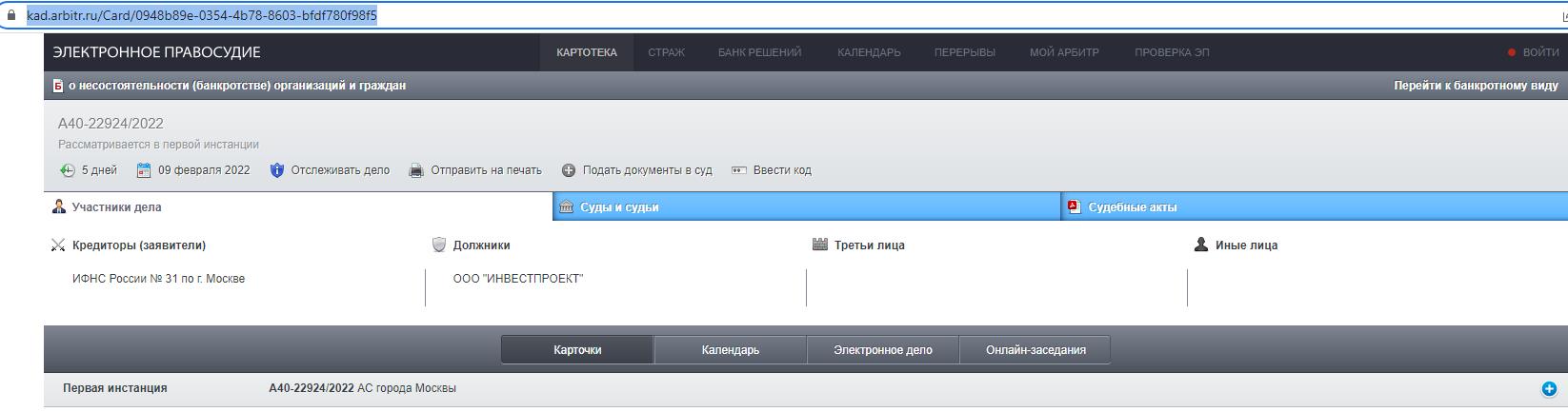This screenshot has height=412, width=1568.
Task: Open the Календарь view button
Action: click(731, 349)
